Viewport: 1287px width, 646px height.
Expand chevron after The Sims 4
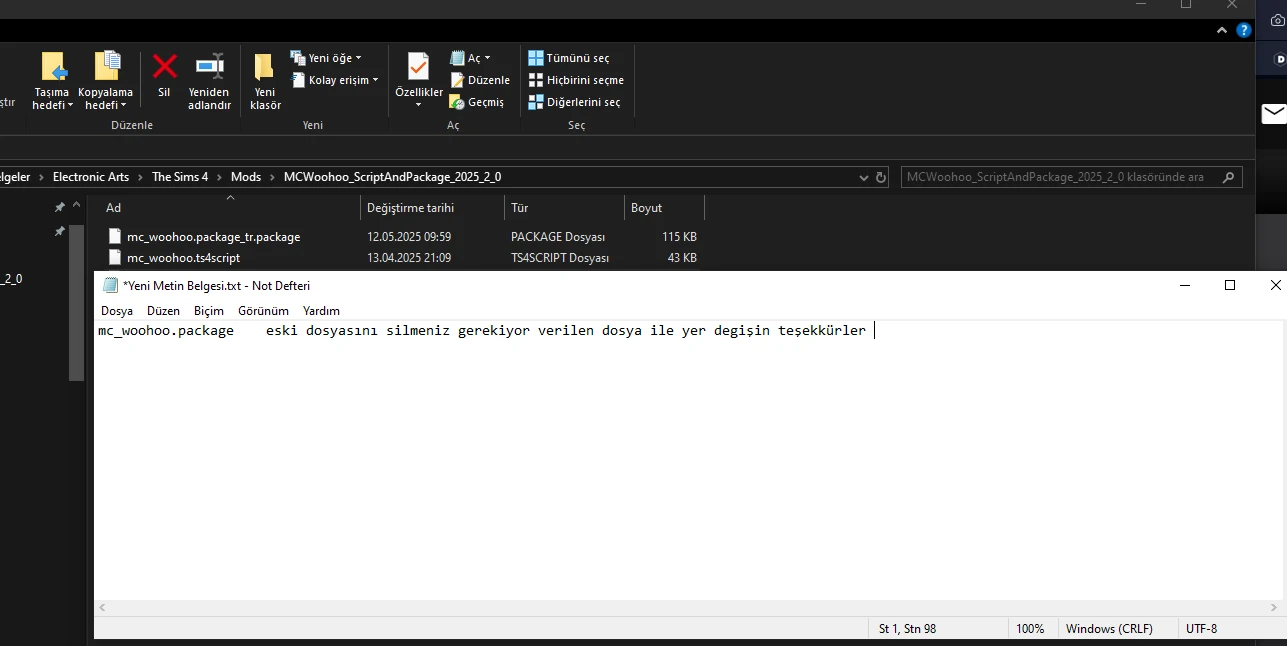220,177
